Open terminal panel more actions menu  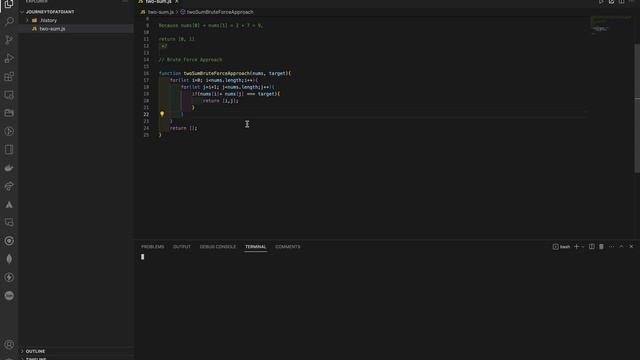611,247
